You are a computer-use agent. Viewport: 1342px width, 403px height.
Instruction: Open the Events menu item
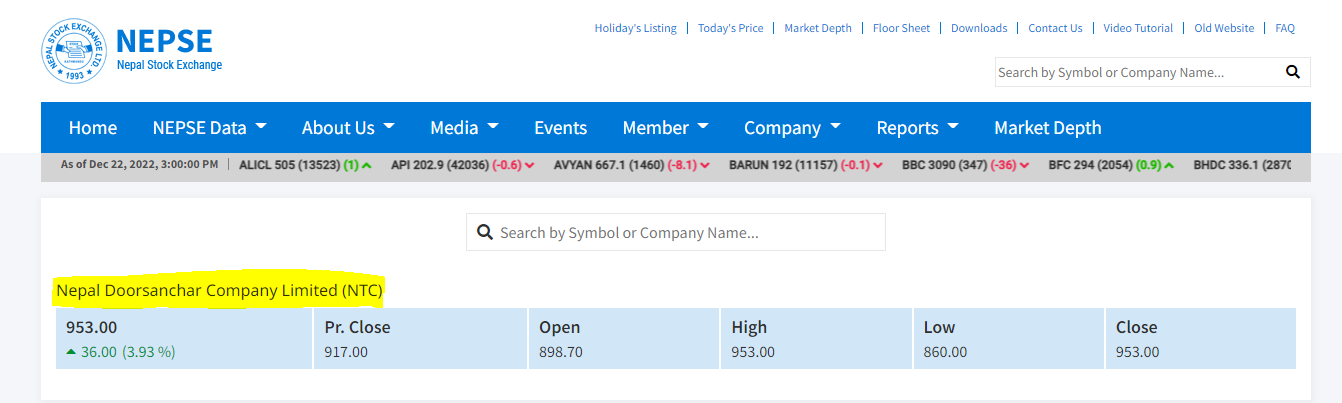click(560, 128)
